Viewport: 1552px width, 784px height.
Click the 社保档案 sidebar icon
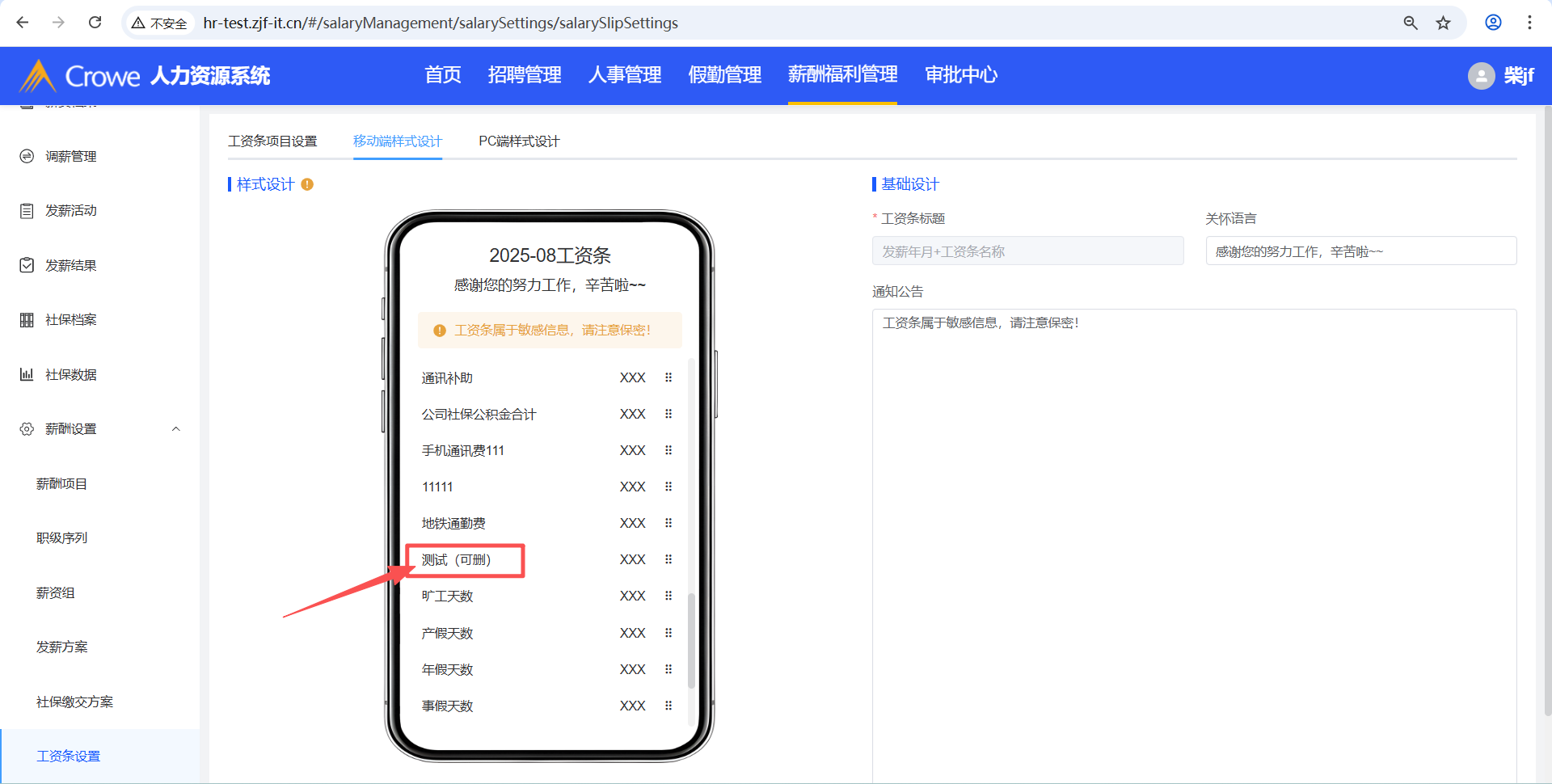(x=27, y=320)
